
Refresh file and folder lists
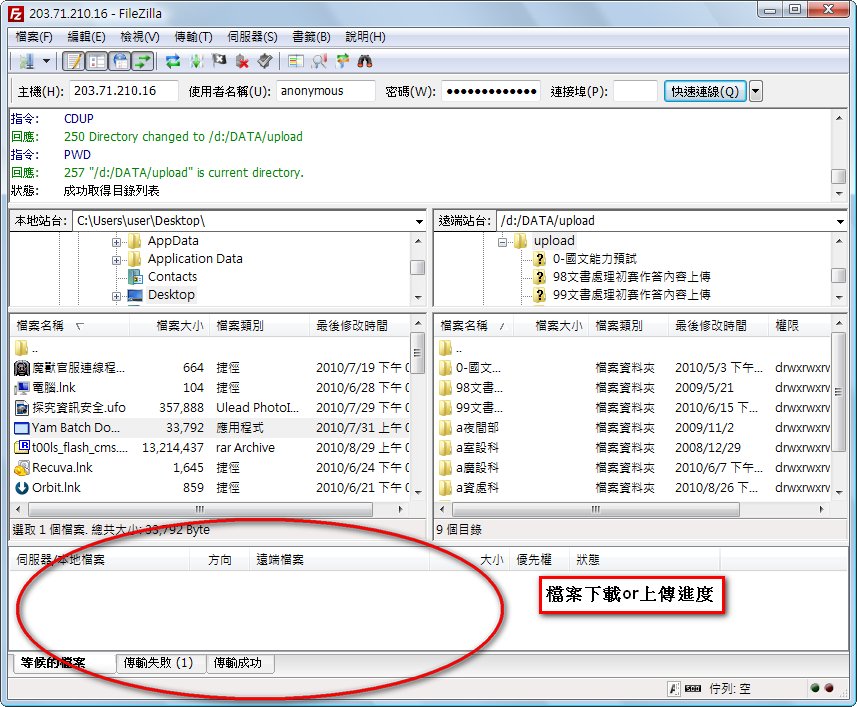(173, 61)
